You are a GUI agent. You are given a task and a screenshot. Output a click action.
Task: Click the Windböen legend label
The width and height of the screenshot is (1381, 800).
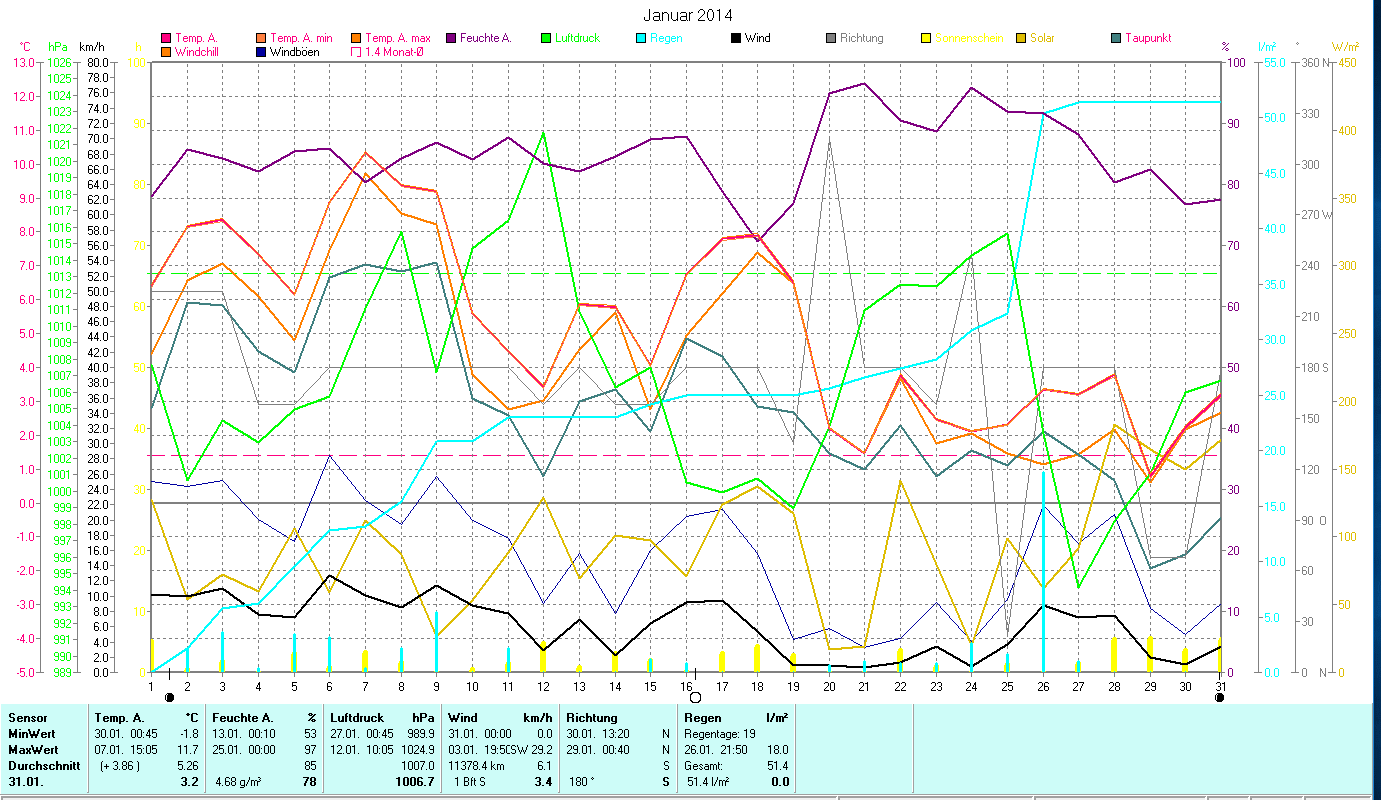click(295, 51)
